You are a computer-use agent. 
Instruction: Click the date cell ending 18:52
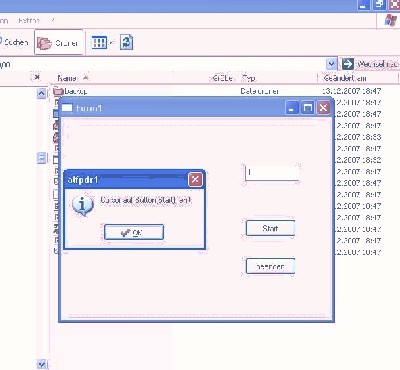(x=358, y=160)
